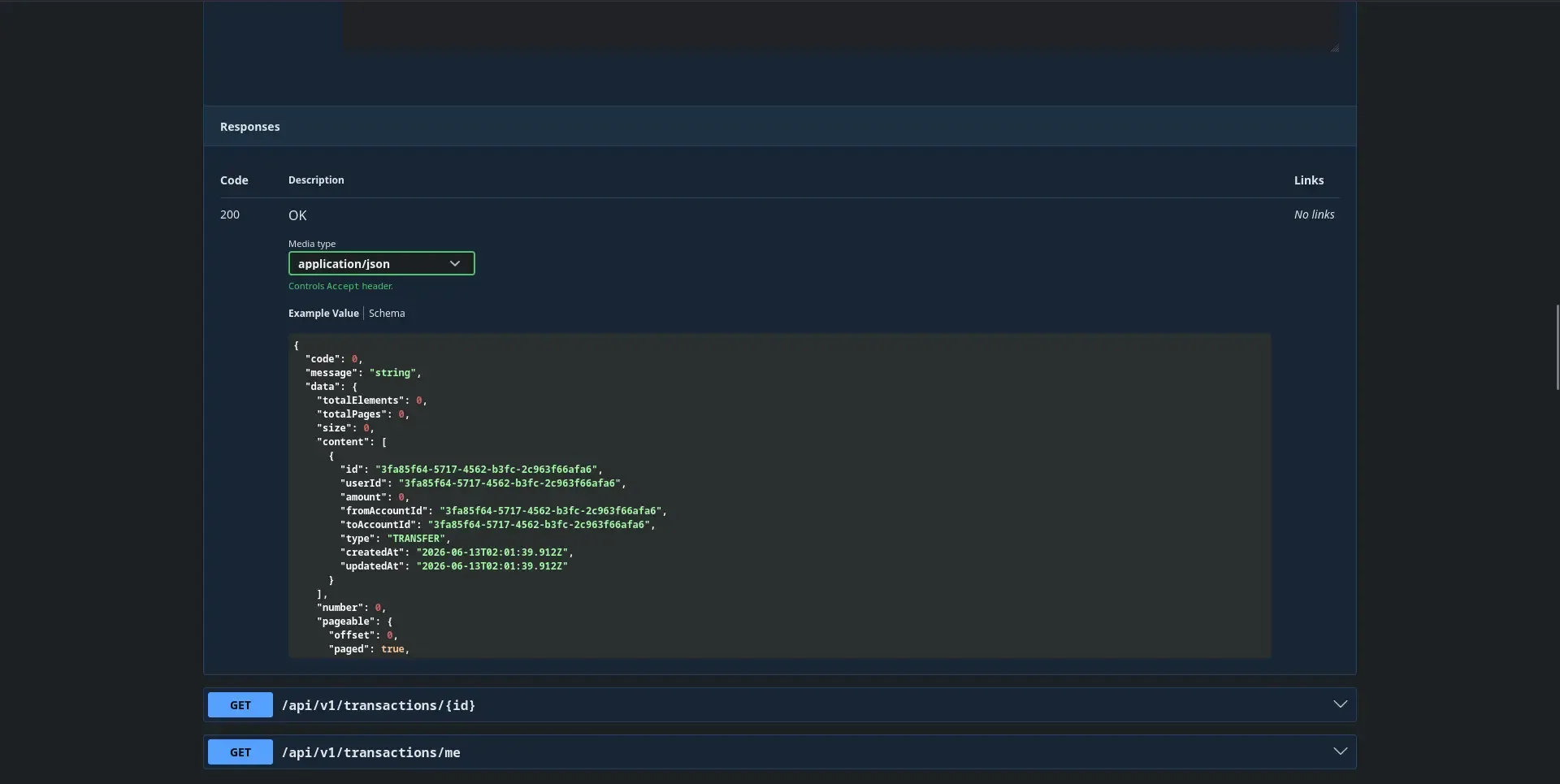1560x784 pixels.
Task: Click the "userId" line in the example
Action: (x=483, y=483)
